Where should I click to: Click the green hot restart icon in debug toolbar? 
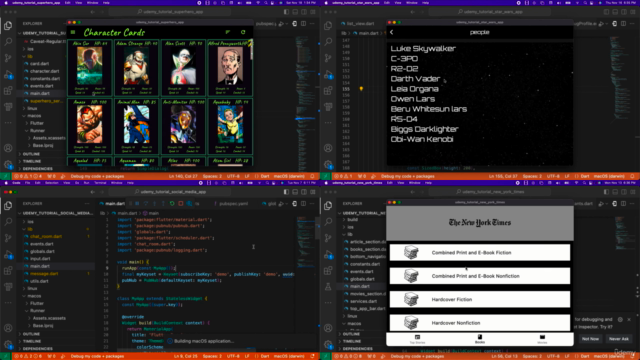(x=172, y=203)
